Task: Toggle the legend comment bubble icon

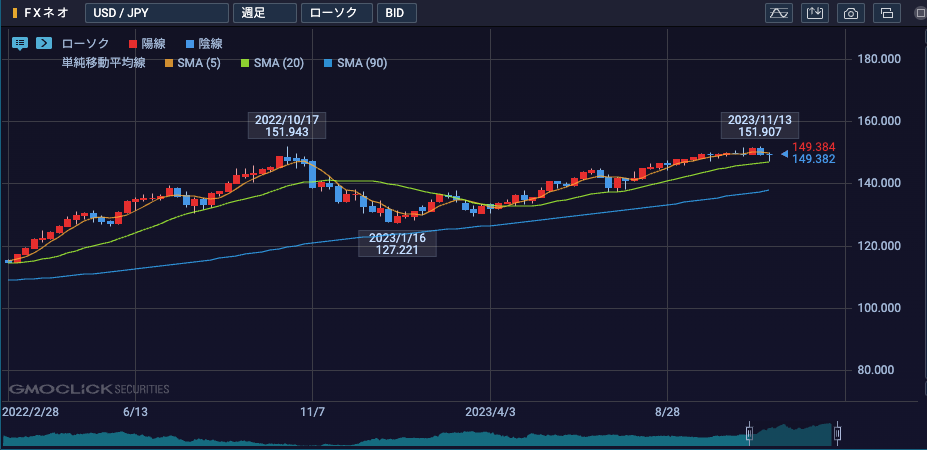Action: [20, 43]
